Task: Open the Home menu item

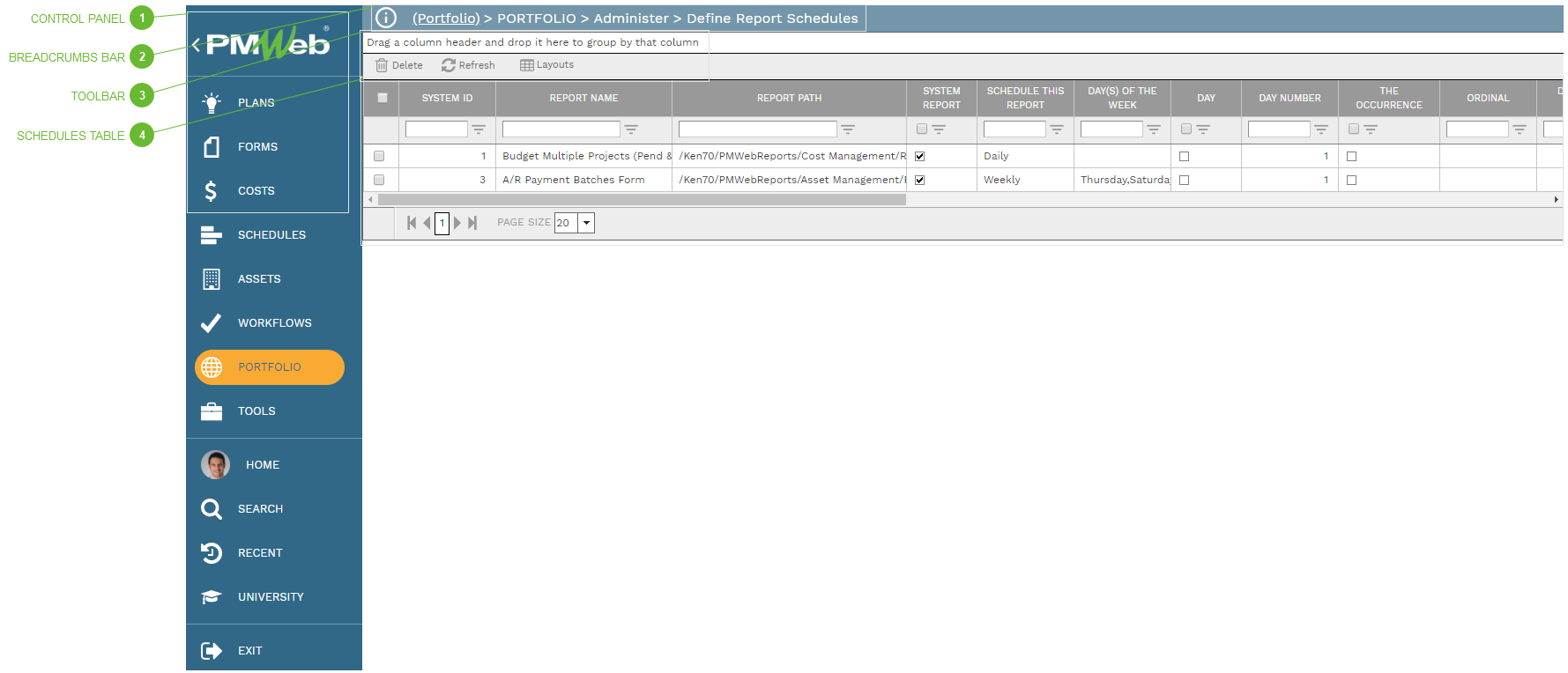Action: pos(263,465)
